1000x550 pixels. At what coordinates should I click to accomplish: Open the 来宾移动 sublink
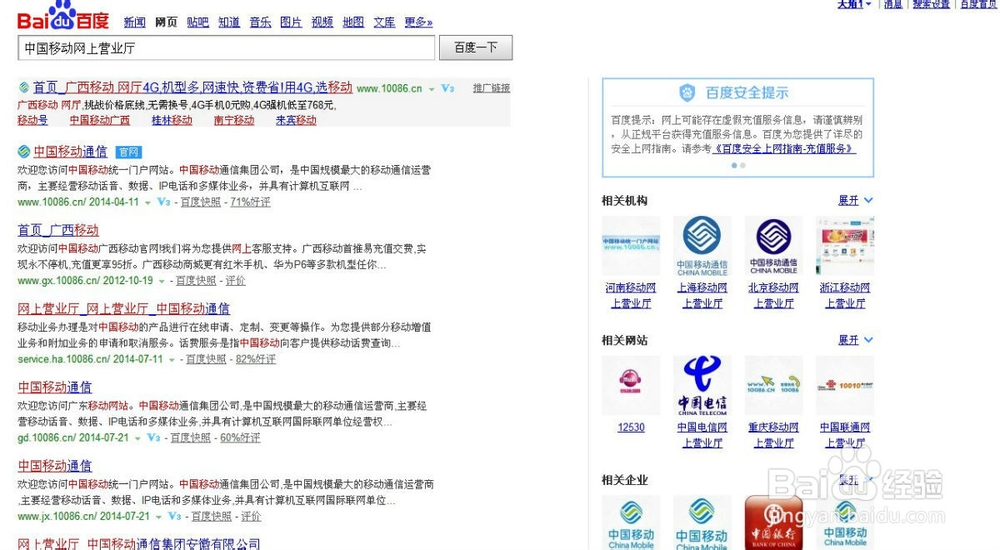coord(296,120)
